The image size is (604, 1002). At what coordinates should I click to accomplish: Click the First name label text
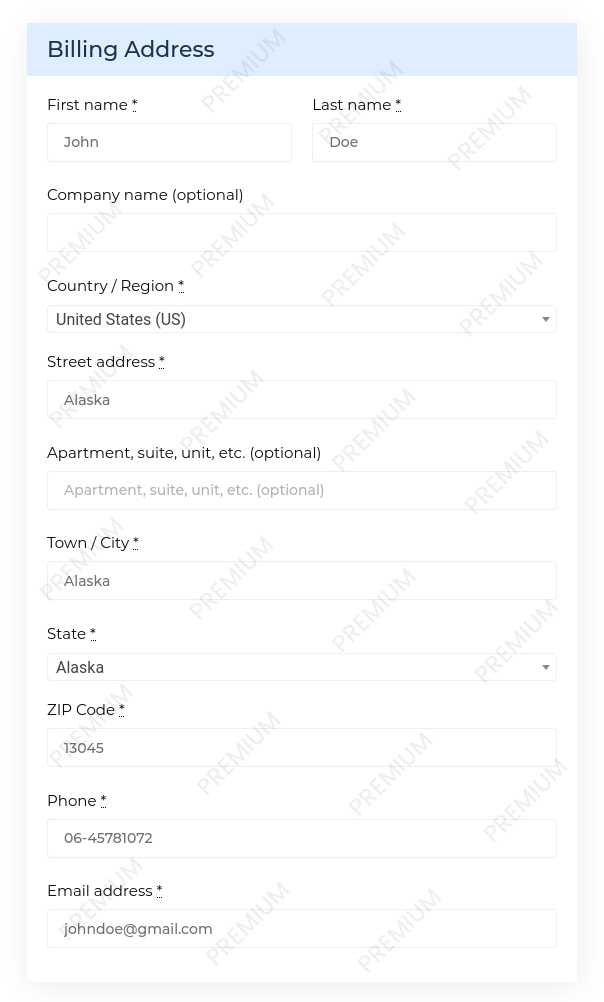click(88, 105)
